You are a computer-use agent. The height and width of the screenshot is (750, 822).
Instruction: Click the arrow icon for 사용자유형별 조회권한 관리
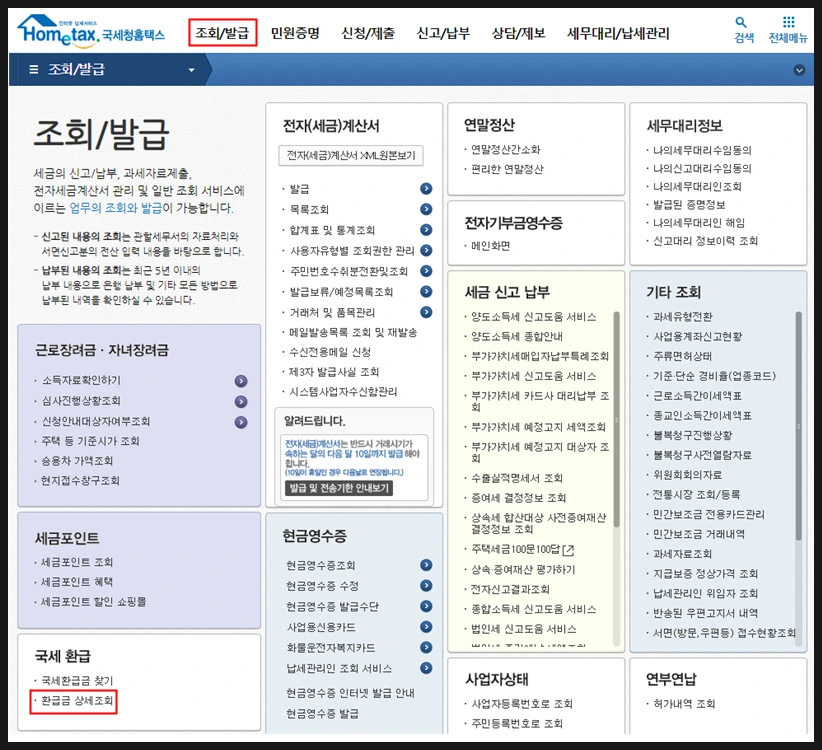click(x=426, y=251)
